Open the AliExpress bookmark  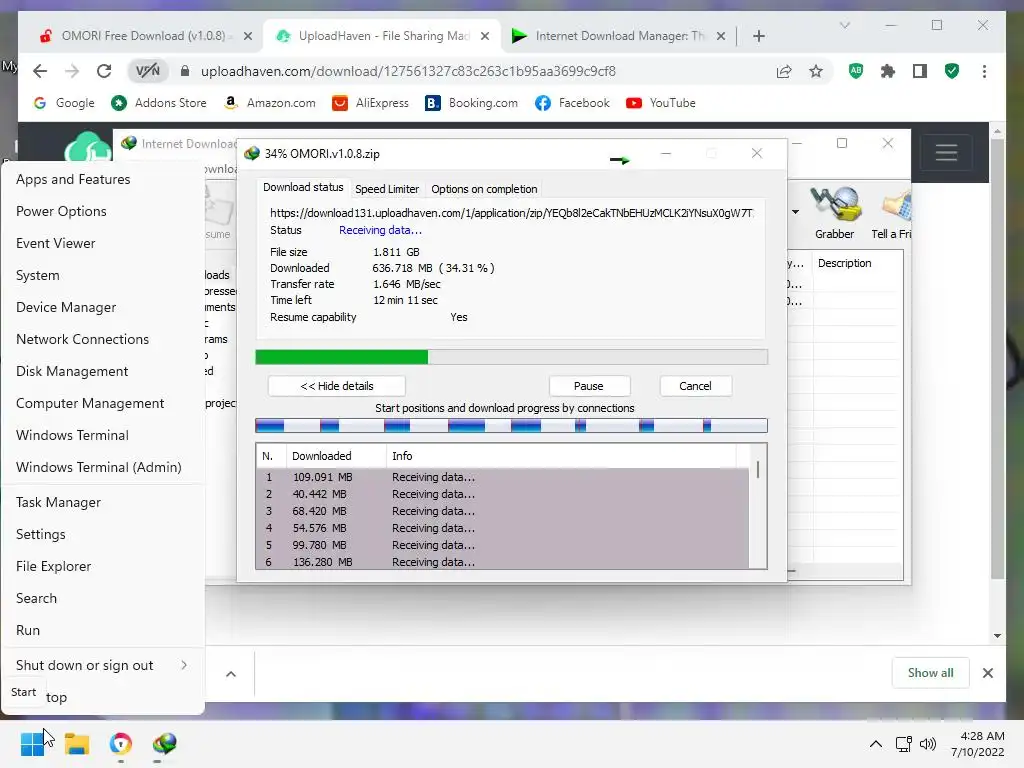pyautogui.click(x=370, y=103)
